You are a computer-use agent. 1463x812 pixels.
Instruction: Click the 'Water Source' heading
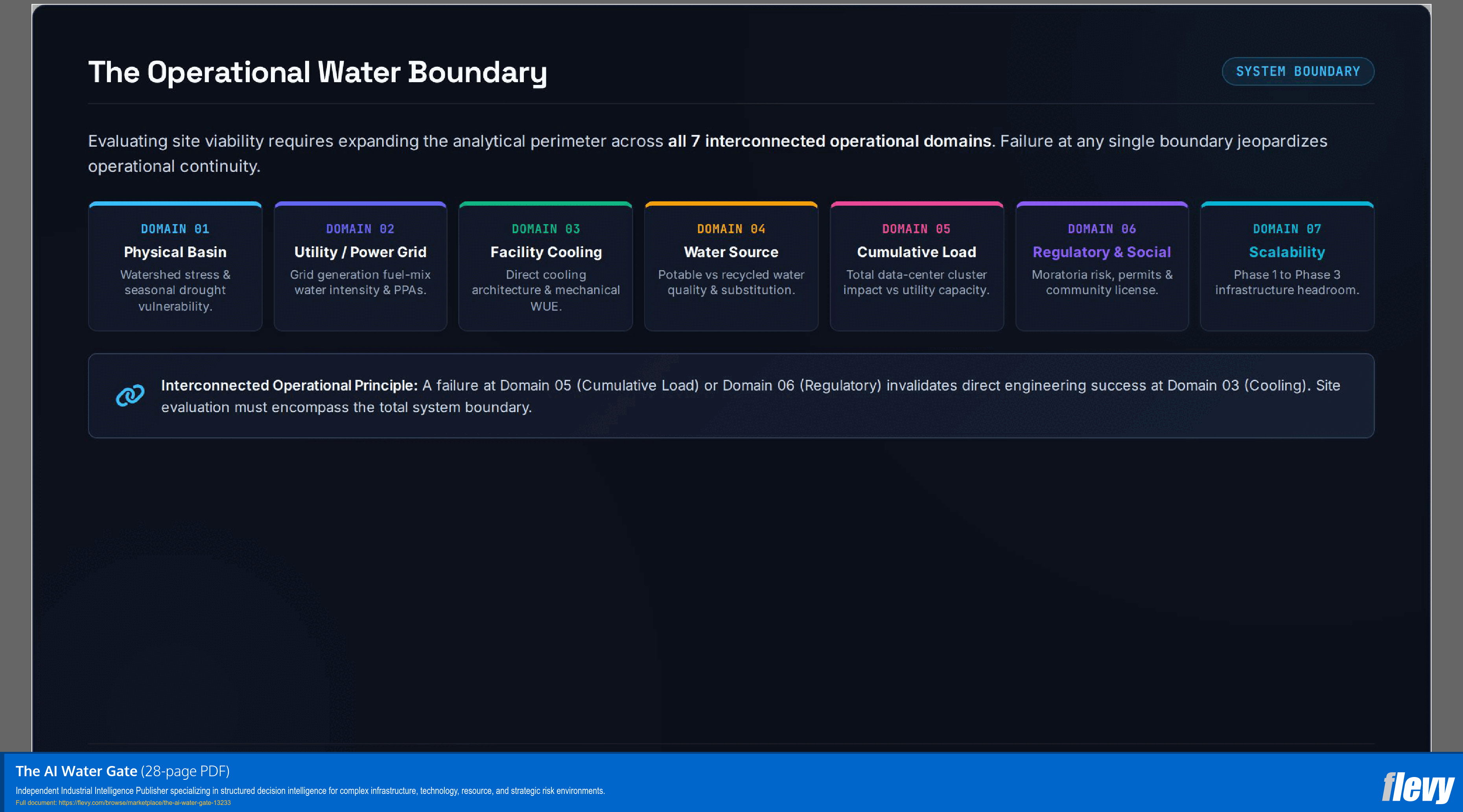point(731,252)
